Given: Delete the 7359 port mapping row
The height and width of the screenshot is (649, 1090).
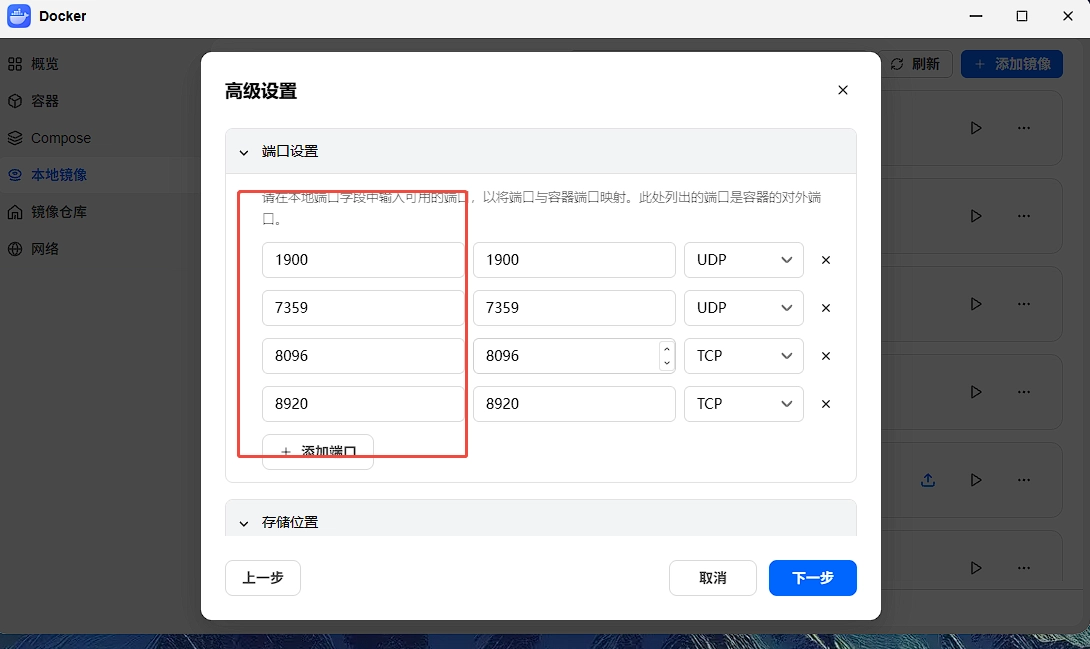Looking at the screenshot, I should [x=826, y=308].
